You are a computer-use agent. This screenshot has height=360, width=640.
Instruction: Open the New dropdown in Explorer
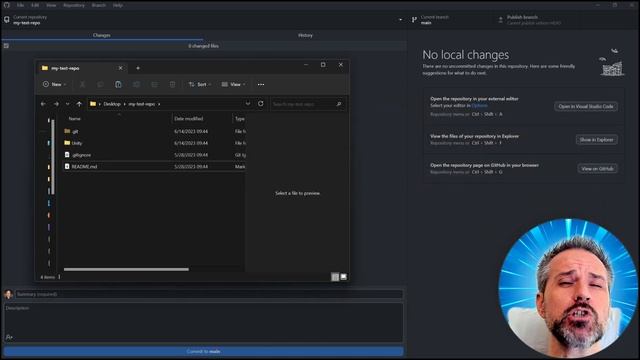point(54,84)
